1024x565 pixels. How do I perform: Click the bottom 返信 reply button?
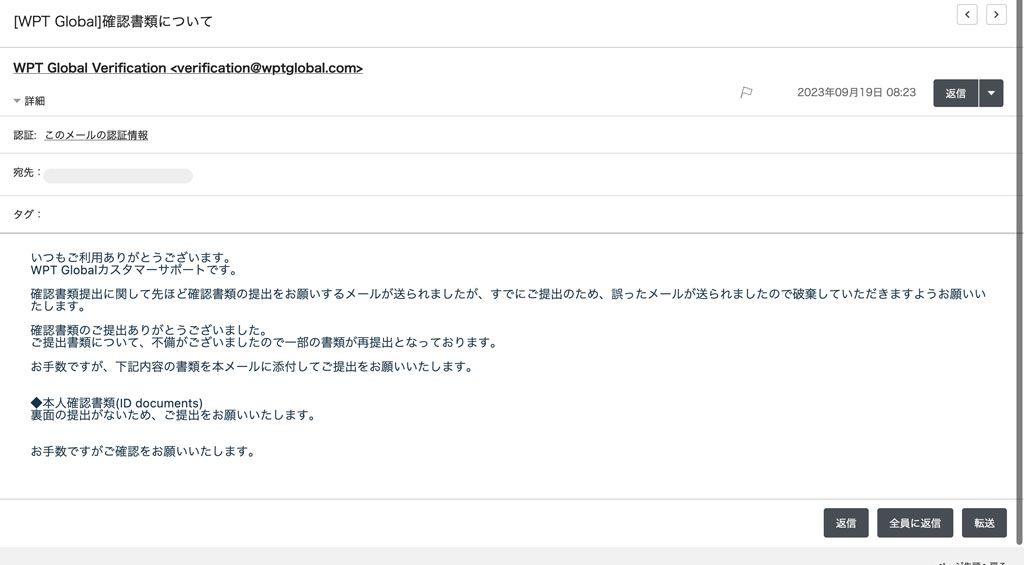[x=846, y=523]
